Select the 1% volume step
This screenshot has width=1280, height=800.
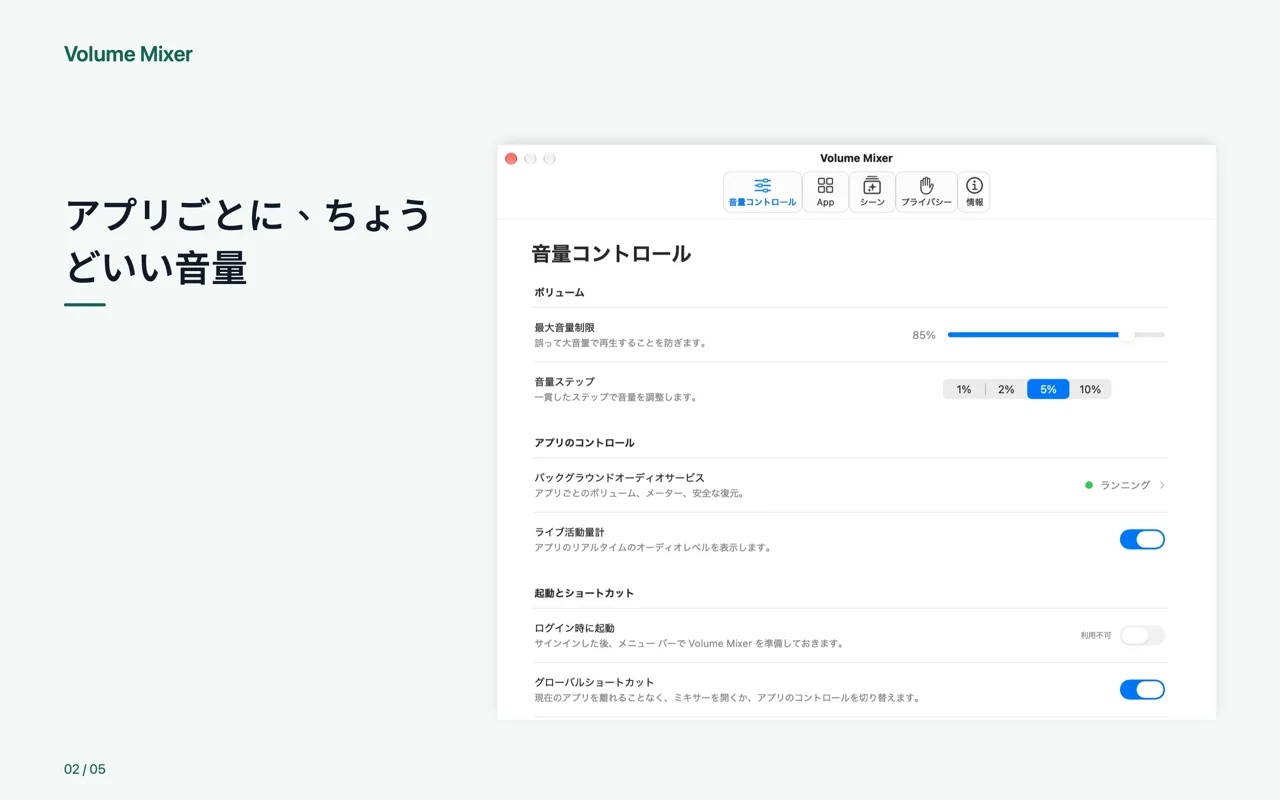(964, 389)
